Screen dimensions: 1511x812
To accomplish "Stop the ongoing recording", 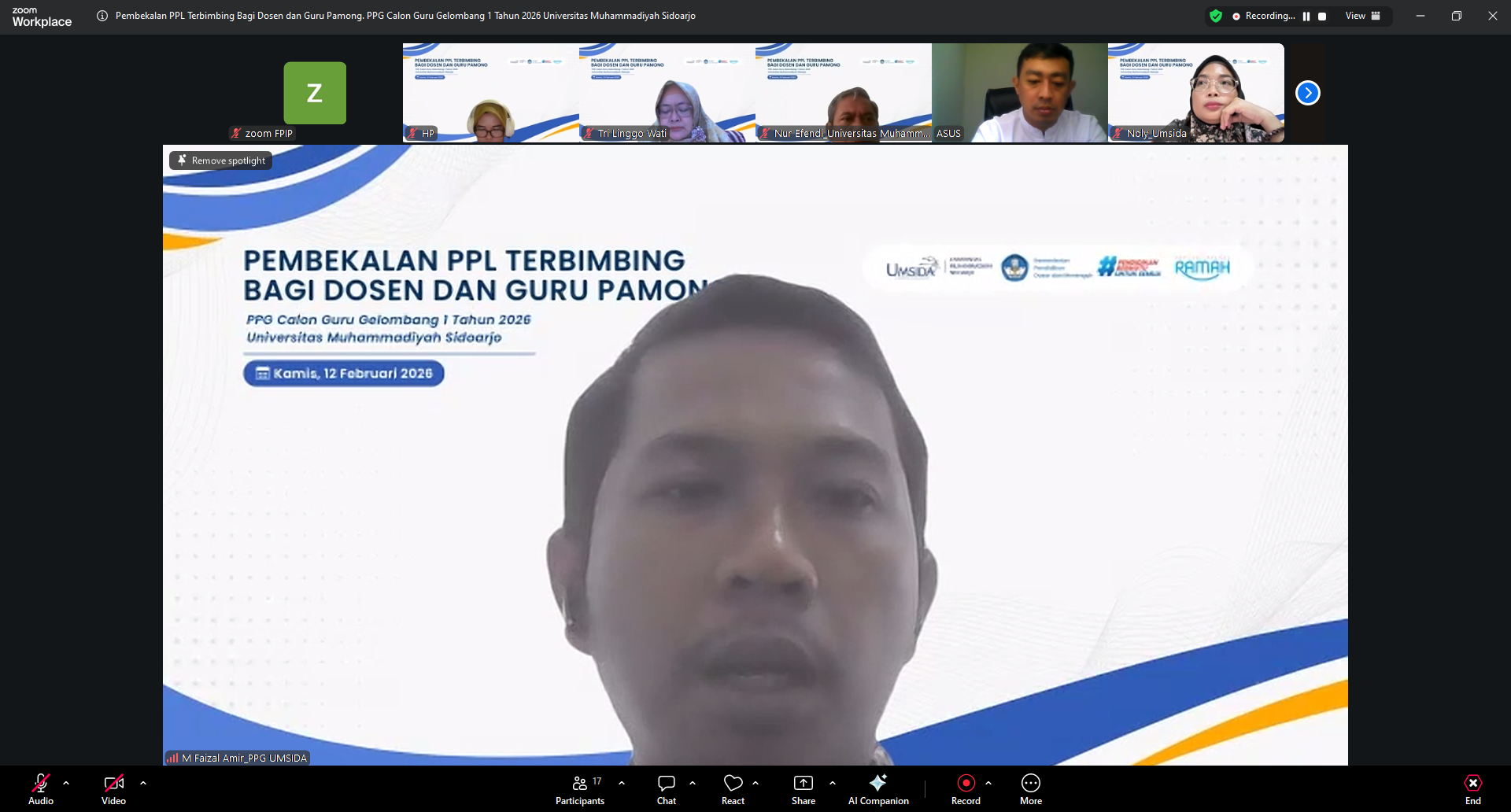I will click(x=1323, y=16).
